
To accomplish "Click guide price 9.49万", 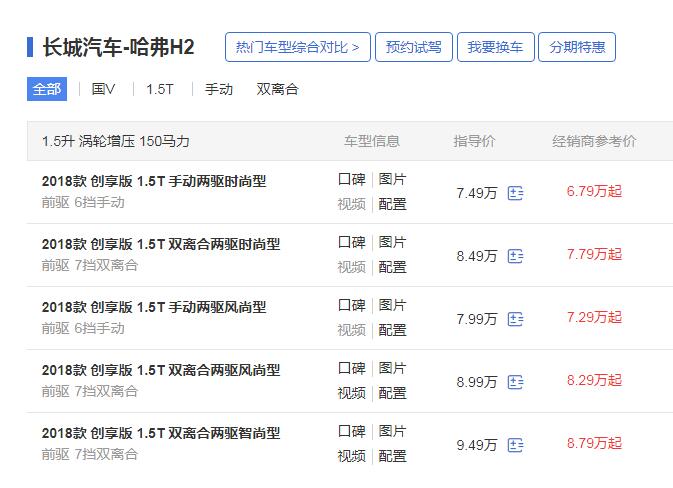I will [x=477, y=445].
